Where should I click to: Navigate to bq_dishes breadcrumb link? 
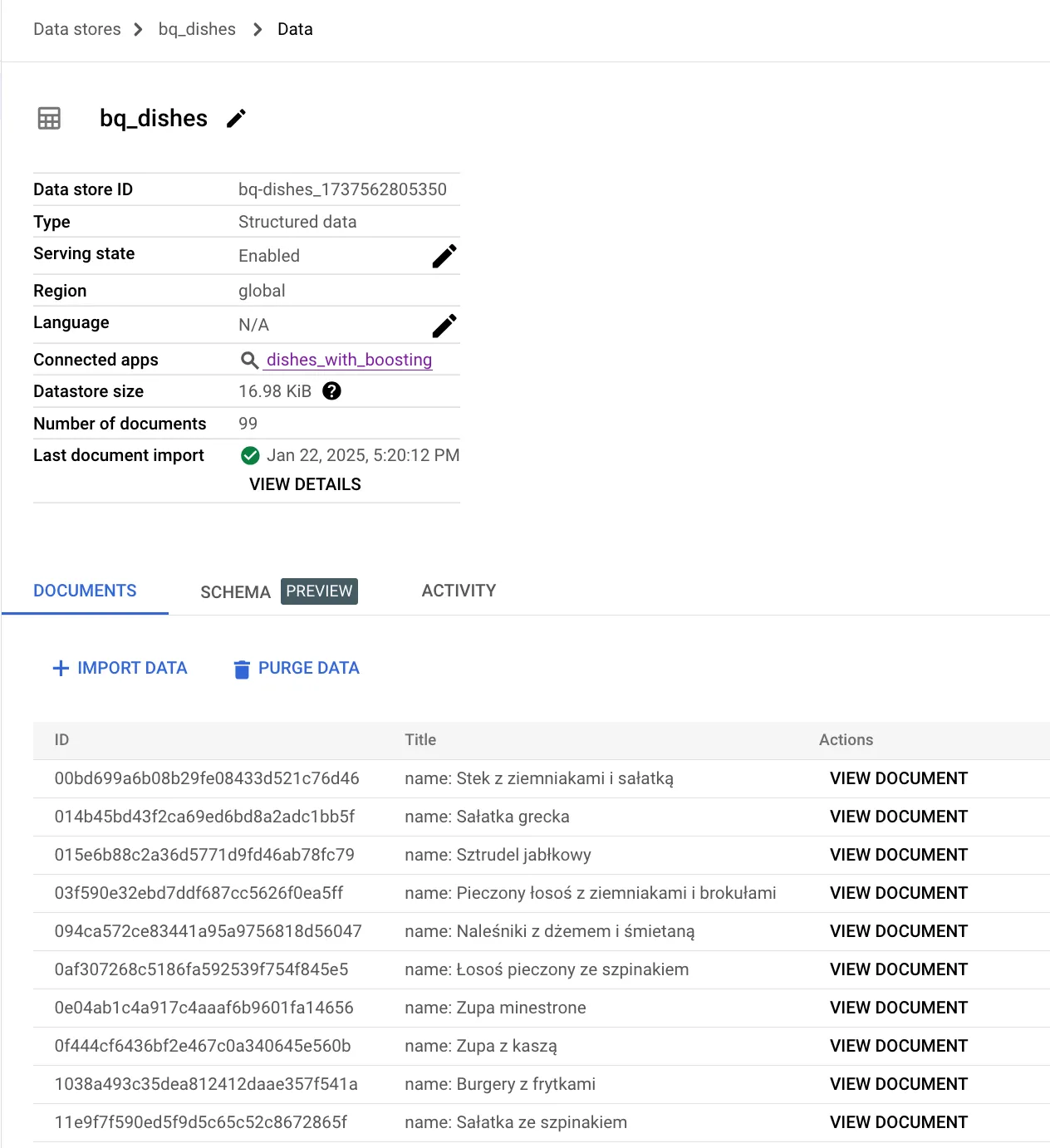coord(197,29)
